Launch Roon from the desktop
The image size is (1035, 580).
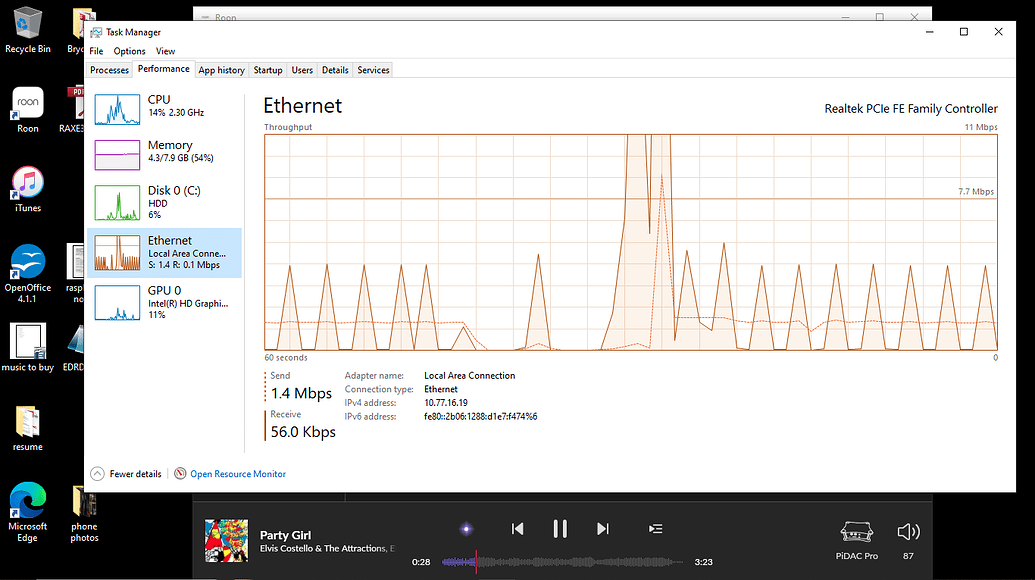coord(27,105)
